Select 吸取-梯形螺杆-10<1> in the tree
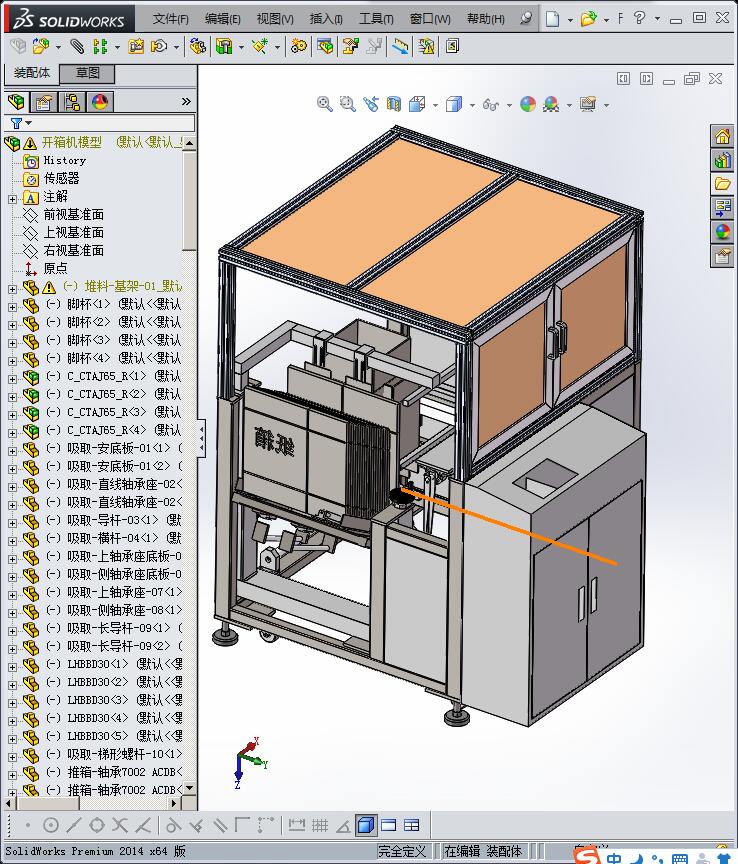 tap(124, 754)
